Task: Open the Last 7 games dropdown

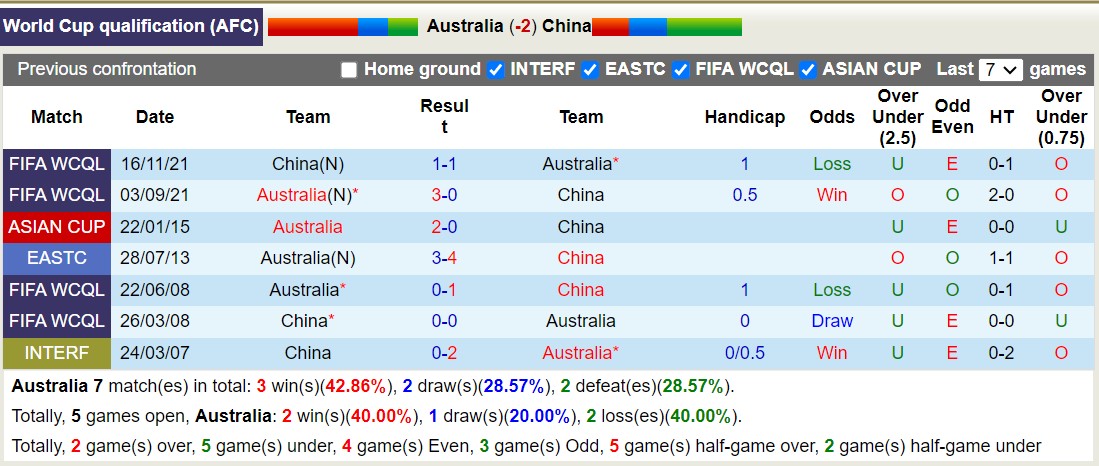Action: 1000,70
